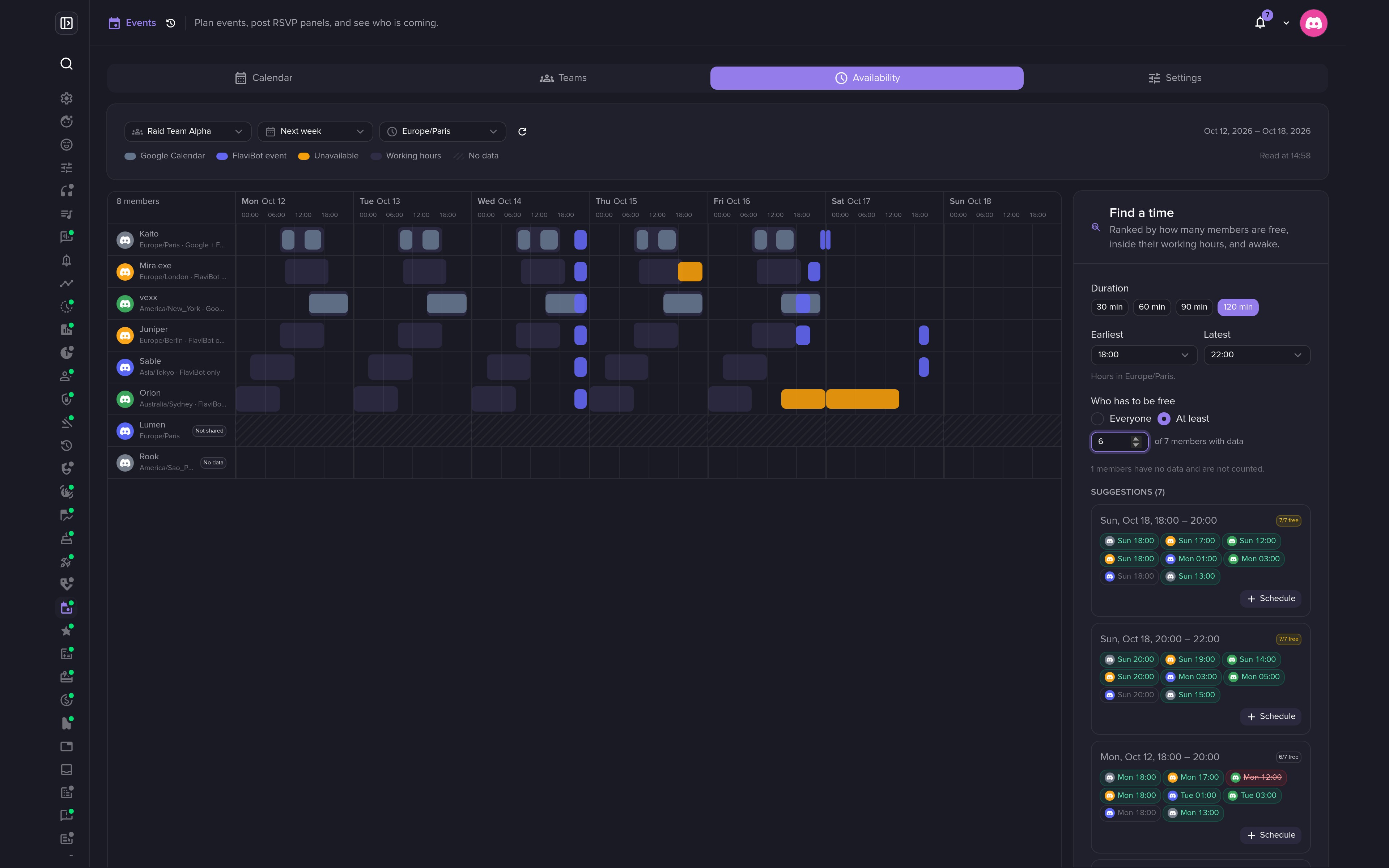The height and width of the screenshot is (868, 1389).
Task: Select the Availability tab
Action: point(867,78)
